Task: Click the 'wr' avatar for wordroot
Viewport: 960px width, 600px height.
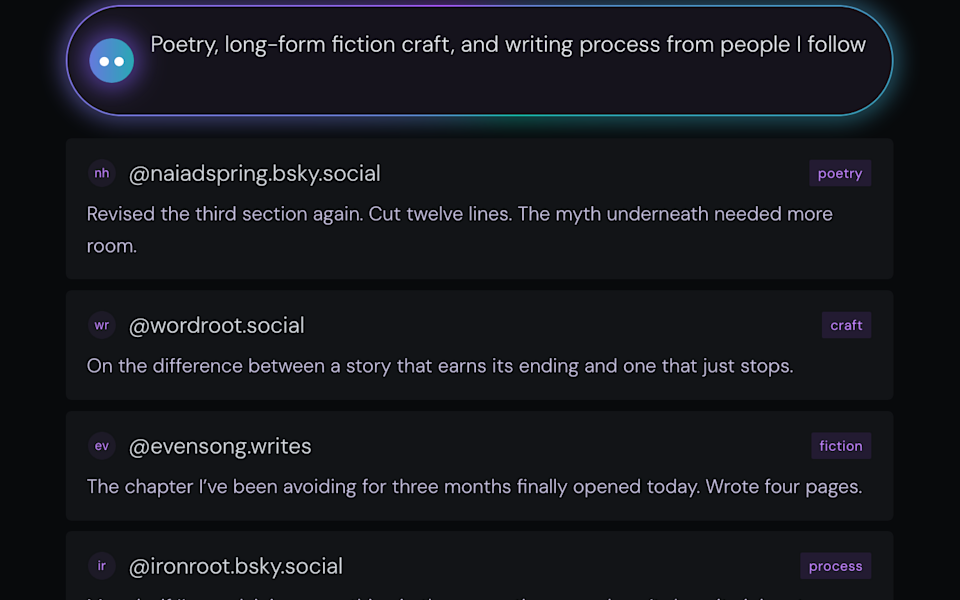Action: click(x=102, y=325)
